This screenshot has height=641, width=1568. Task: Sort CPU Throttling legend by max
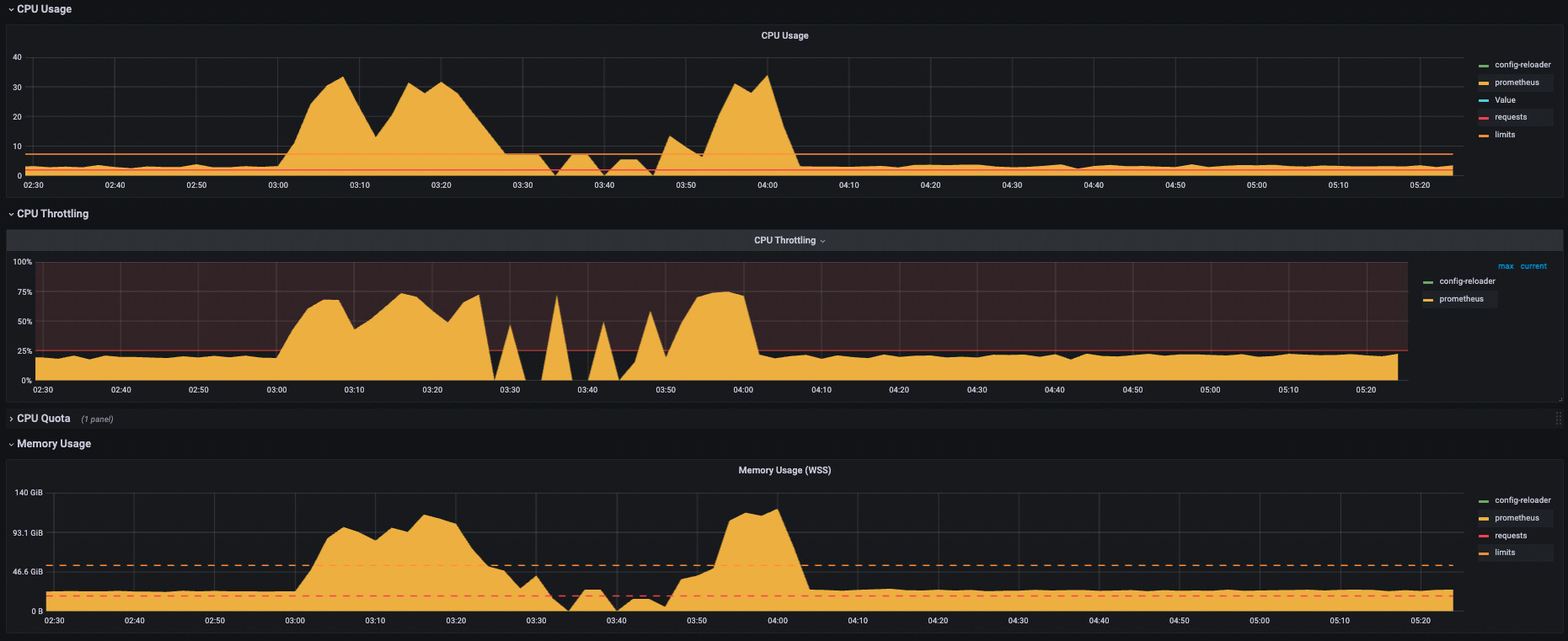(1505, 266)
